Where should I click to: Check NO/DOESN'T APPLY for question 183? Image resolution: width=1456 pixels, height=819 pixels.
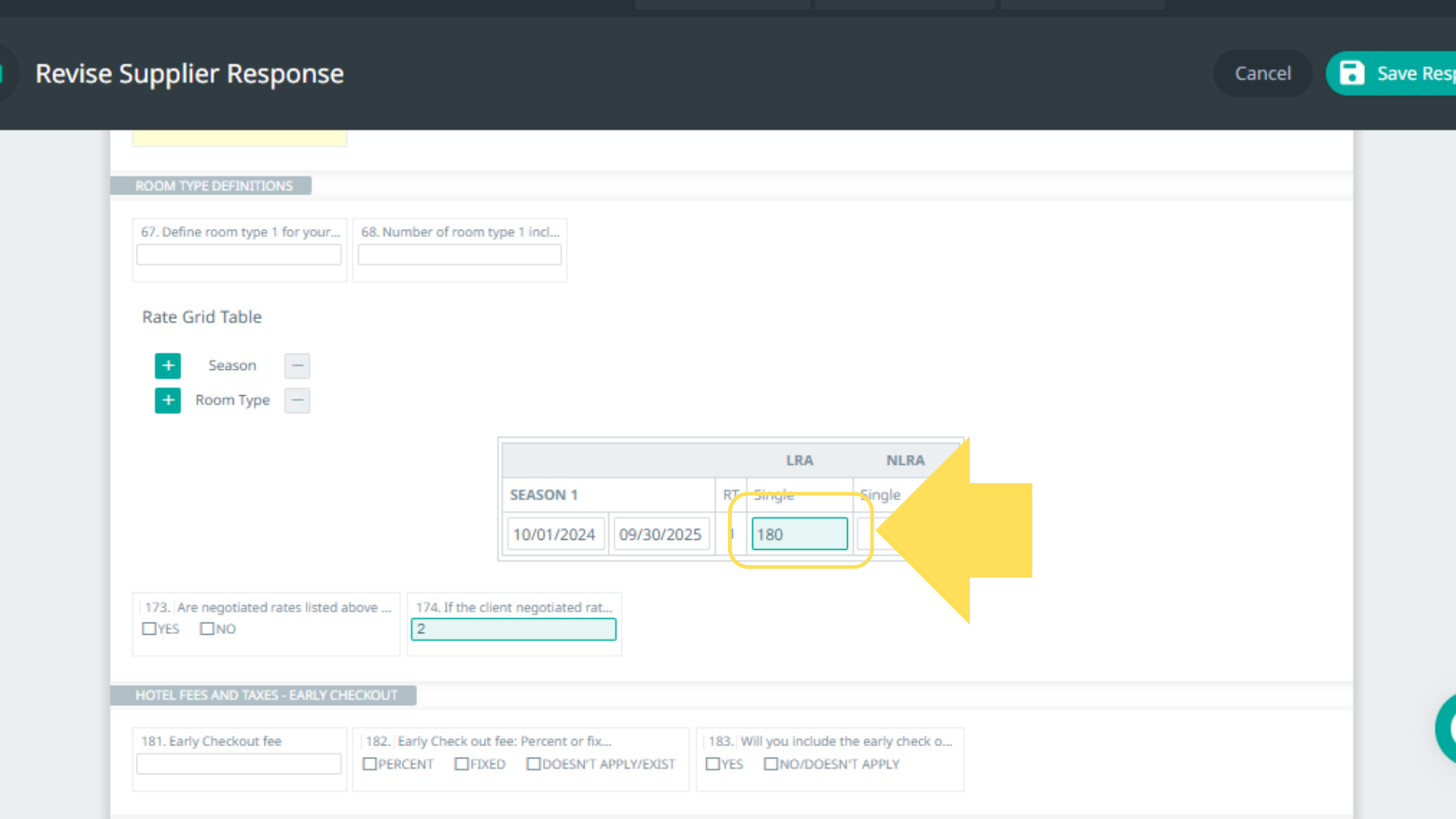(771, 764)
